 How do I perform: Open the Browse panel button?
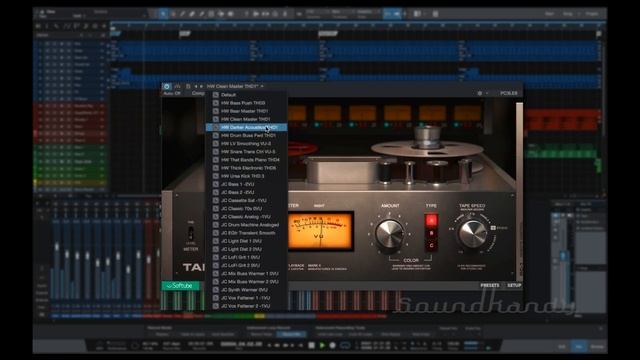(x=597, y=347)
